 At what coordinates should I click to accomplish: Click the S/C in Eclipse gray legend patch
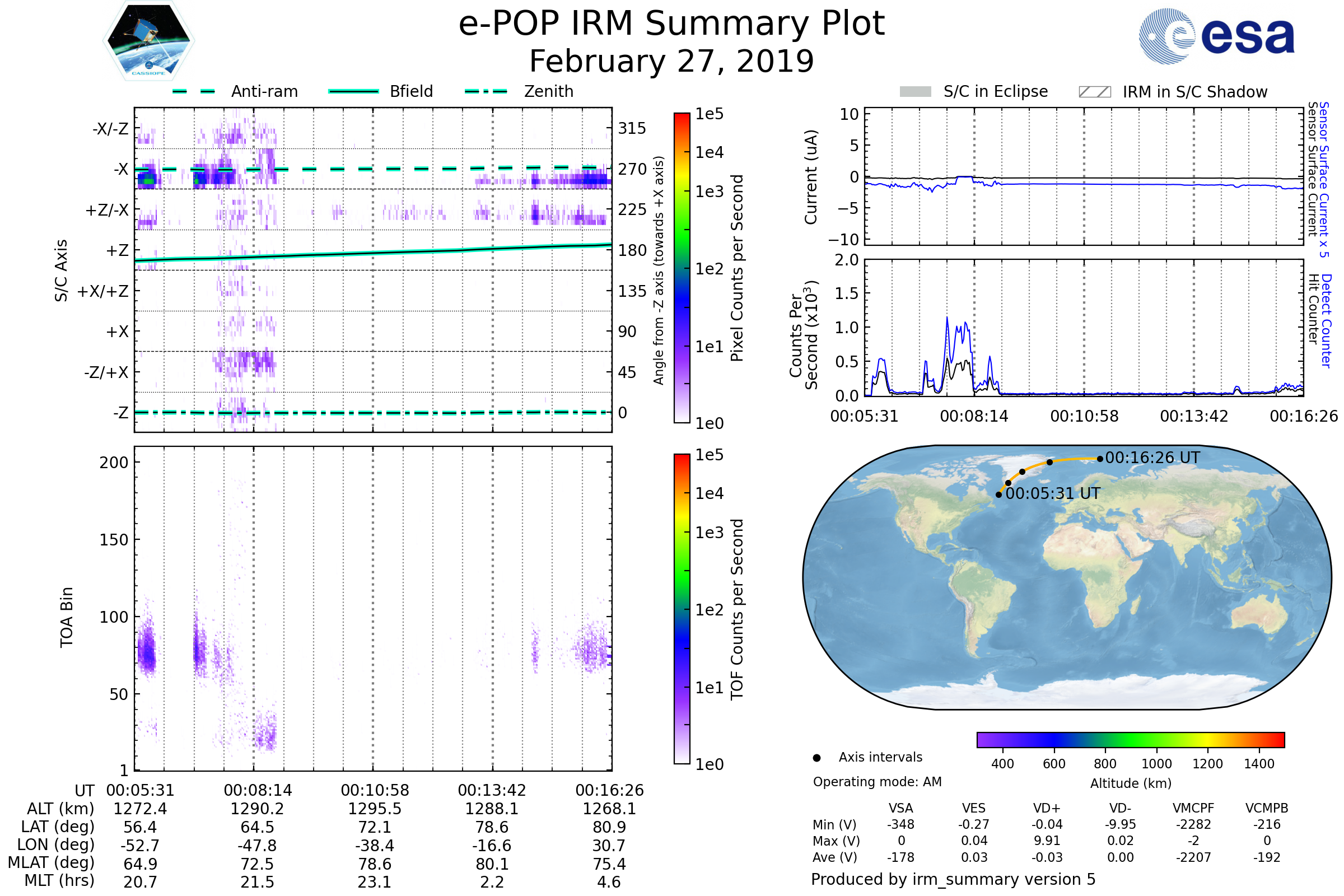(915, 92)
